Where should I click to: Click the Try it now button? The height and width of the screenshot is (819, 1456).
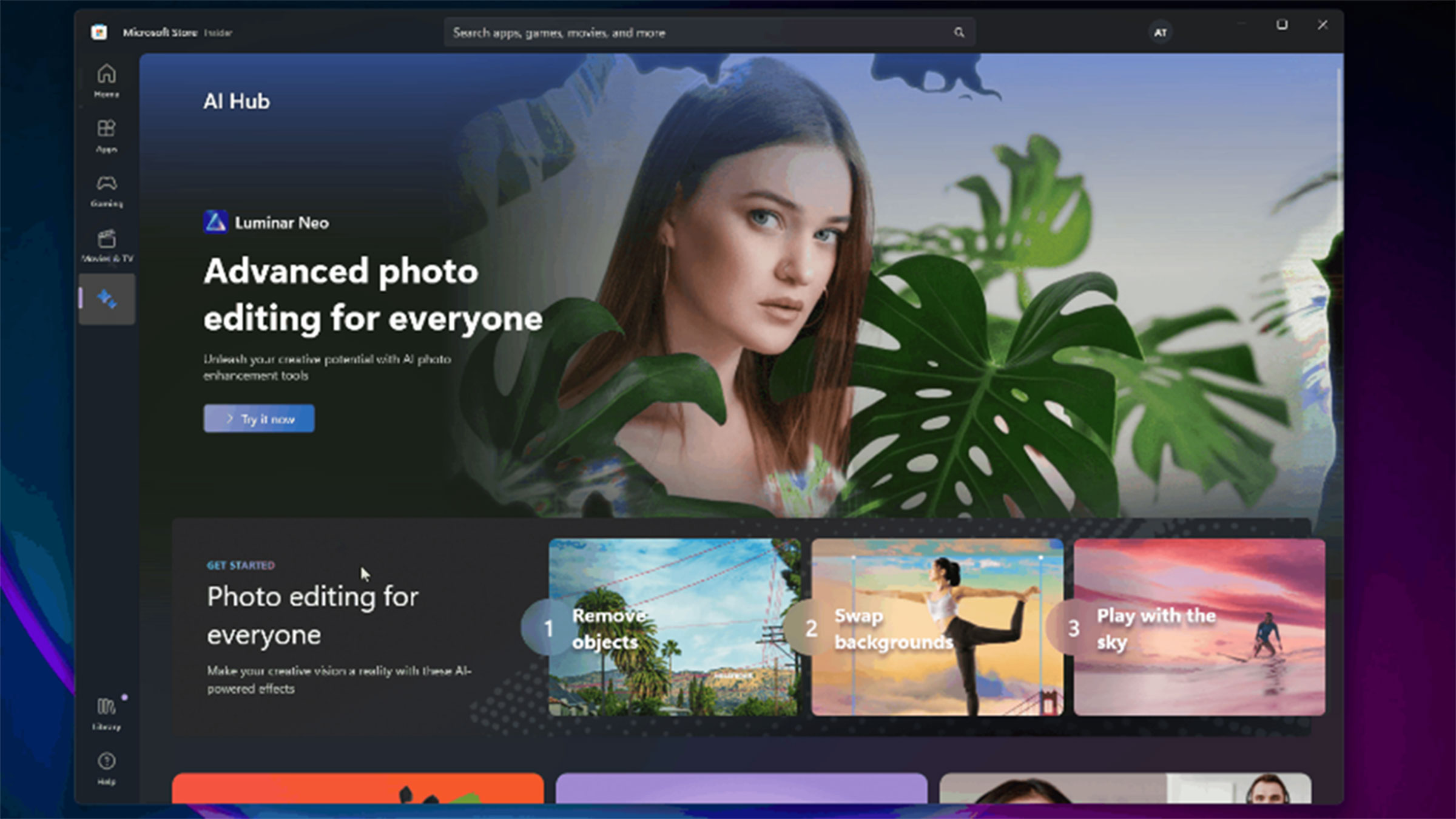260,419
